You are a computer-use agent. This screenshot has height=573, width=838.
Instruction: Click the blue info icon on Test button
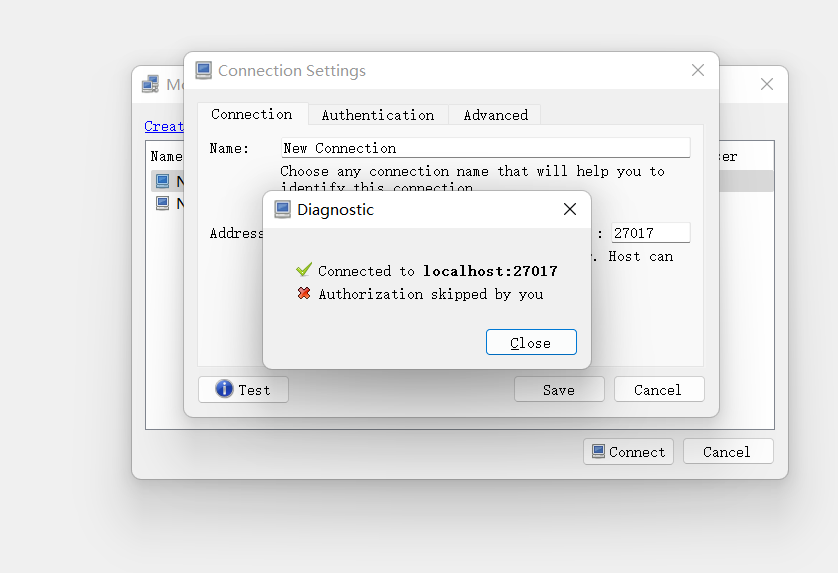coord(225,389)
